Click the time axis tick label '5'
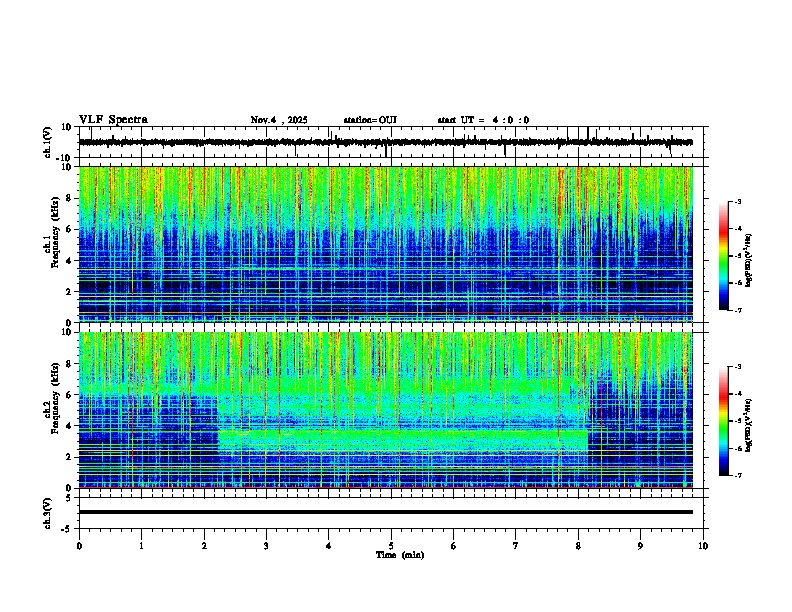792x612 pixels. click(391, 546)
